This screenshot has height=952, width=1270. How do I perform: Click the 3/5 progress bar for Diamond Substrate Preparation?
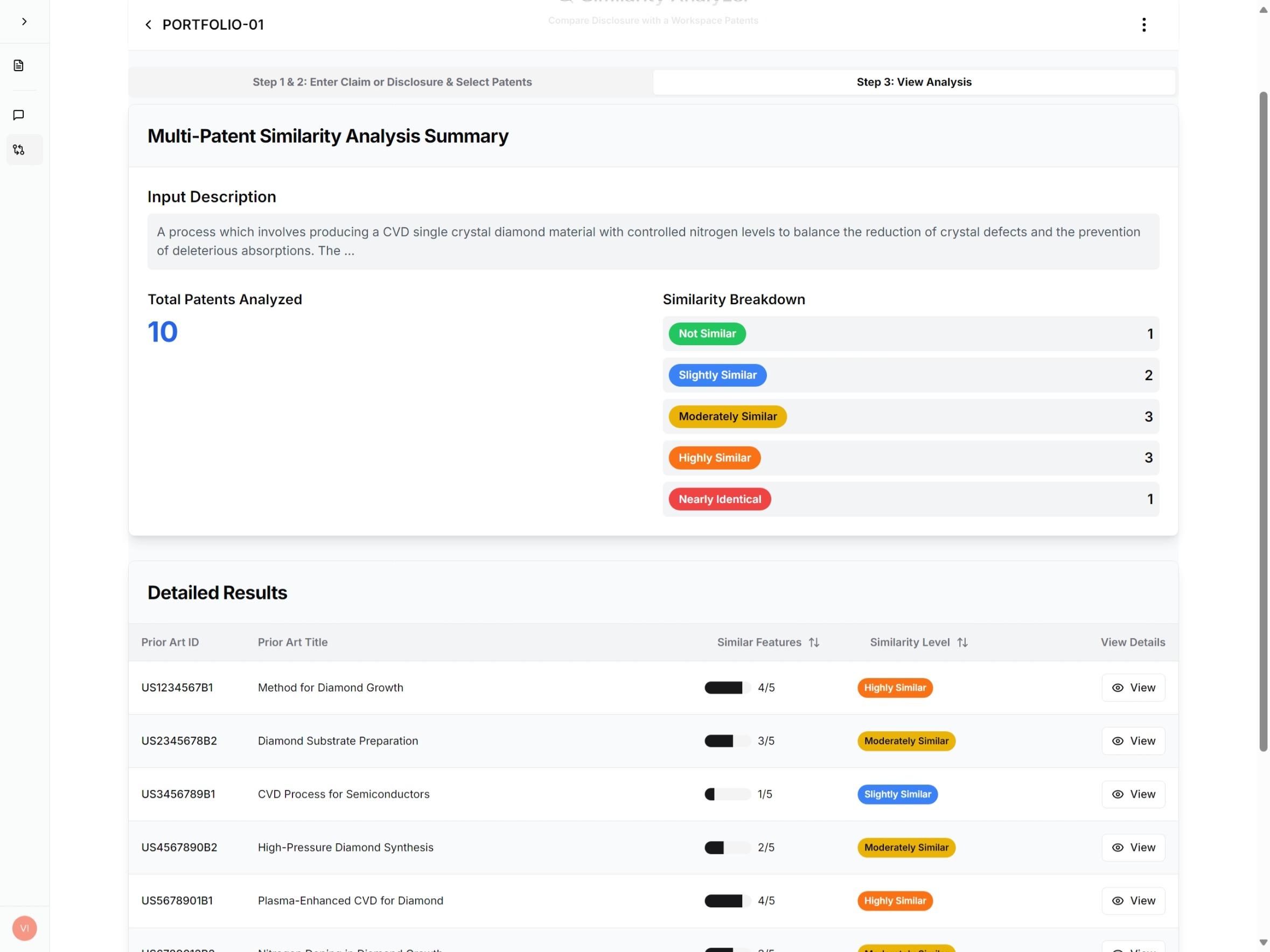tap(728, 741)
